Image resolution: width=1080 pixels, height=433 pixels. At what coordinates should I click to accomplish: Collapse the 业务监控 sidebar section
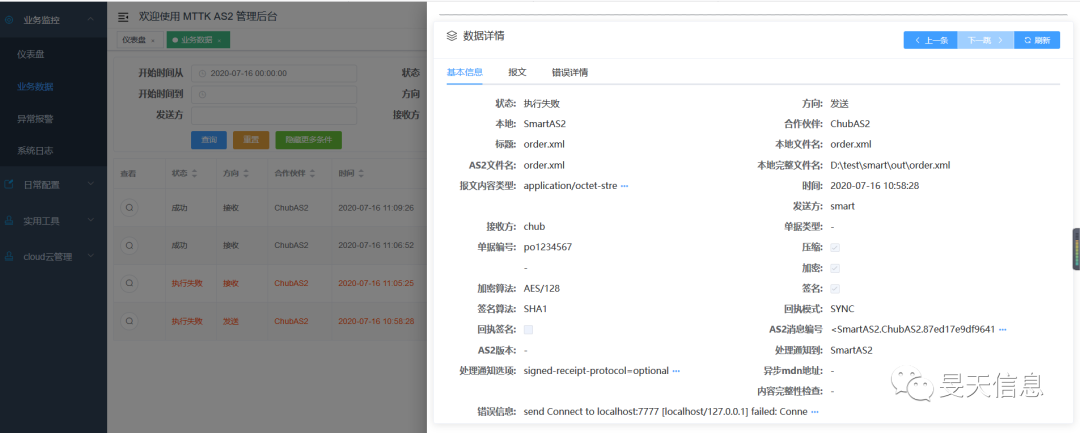(x=90, y=20)
